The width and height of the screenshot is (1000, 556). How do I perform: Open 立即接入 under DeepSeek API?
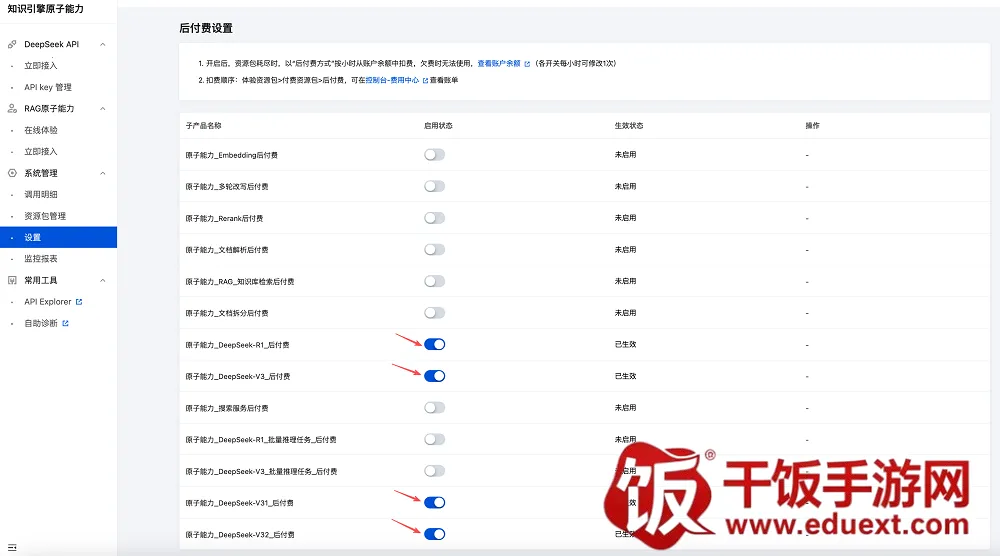click(41, 66)
